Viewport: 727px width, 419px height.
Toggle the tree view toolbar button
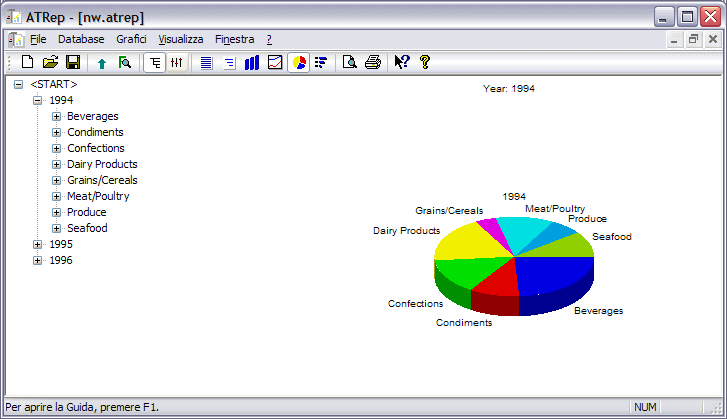pyautogui.click(x=154, y=63)
